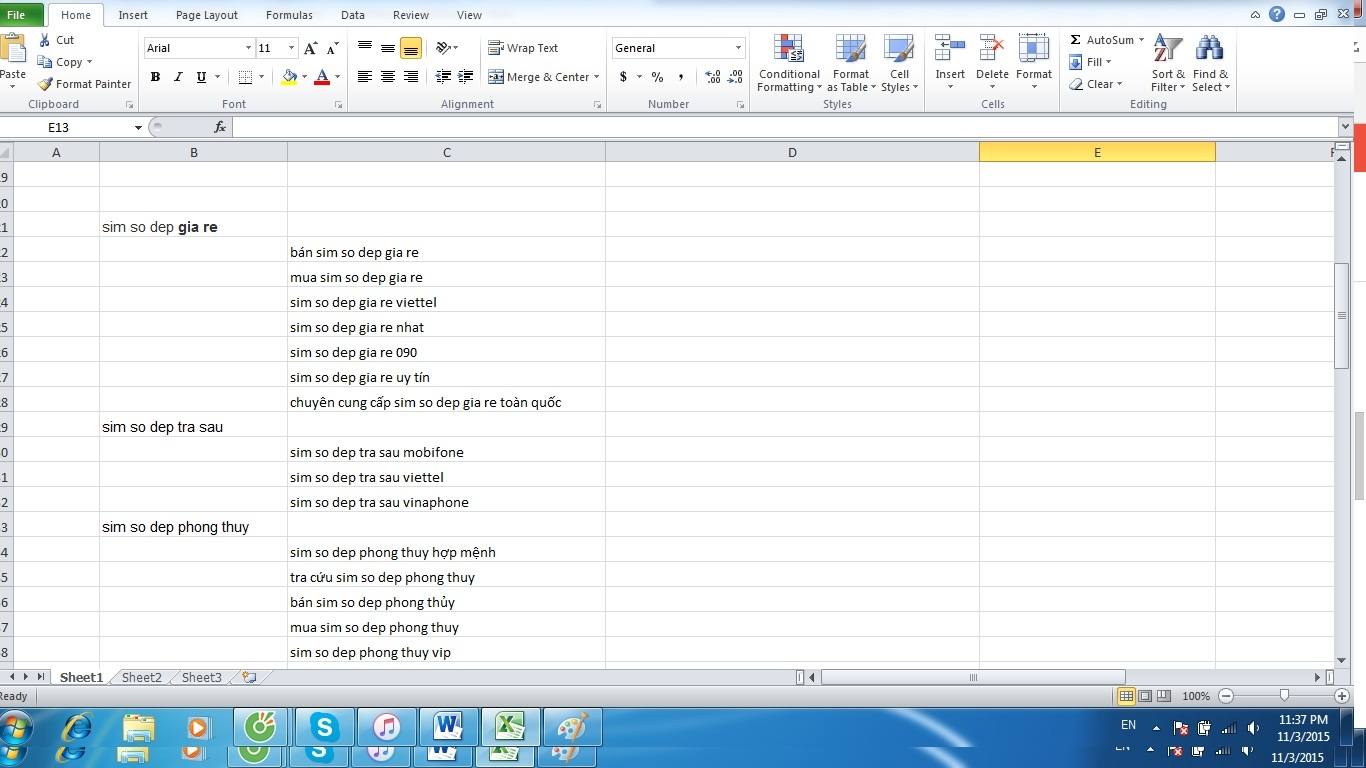The height and width of the screenshot is (768, 1366).
Task: Click Zoom Out minus button
Action: click(x=1226, y=696)
